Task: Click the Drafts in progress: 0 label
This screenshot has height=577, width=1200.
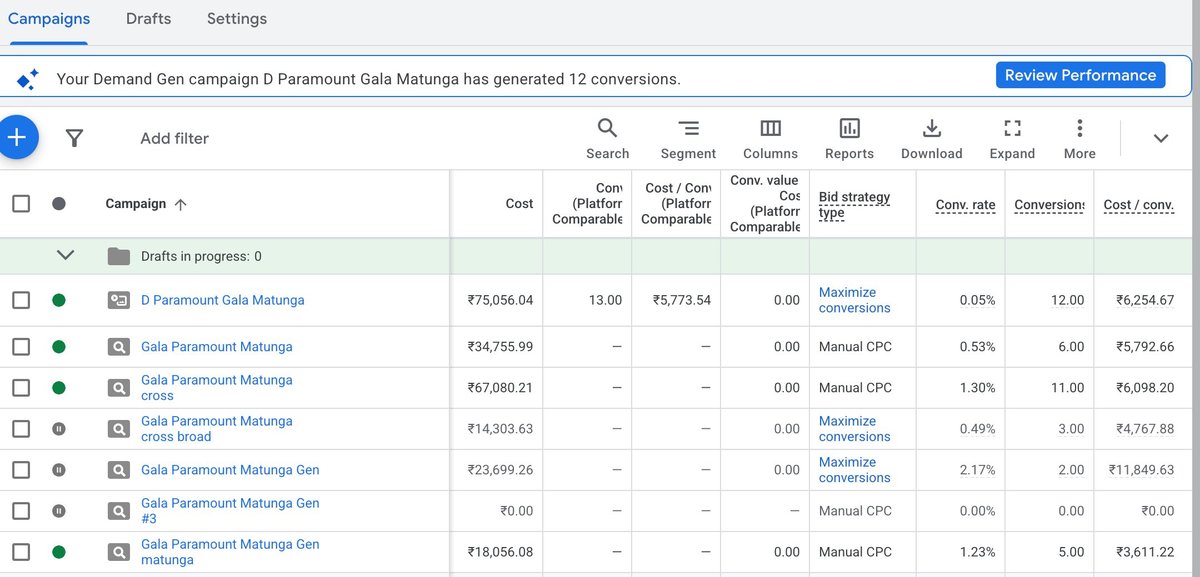Action: pyautogui.click(x=201, y=256)
